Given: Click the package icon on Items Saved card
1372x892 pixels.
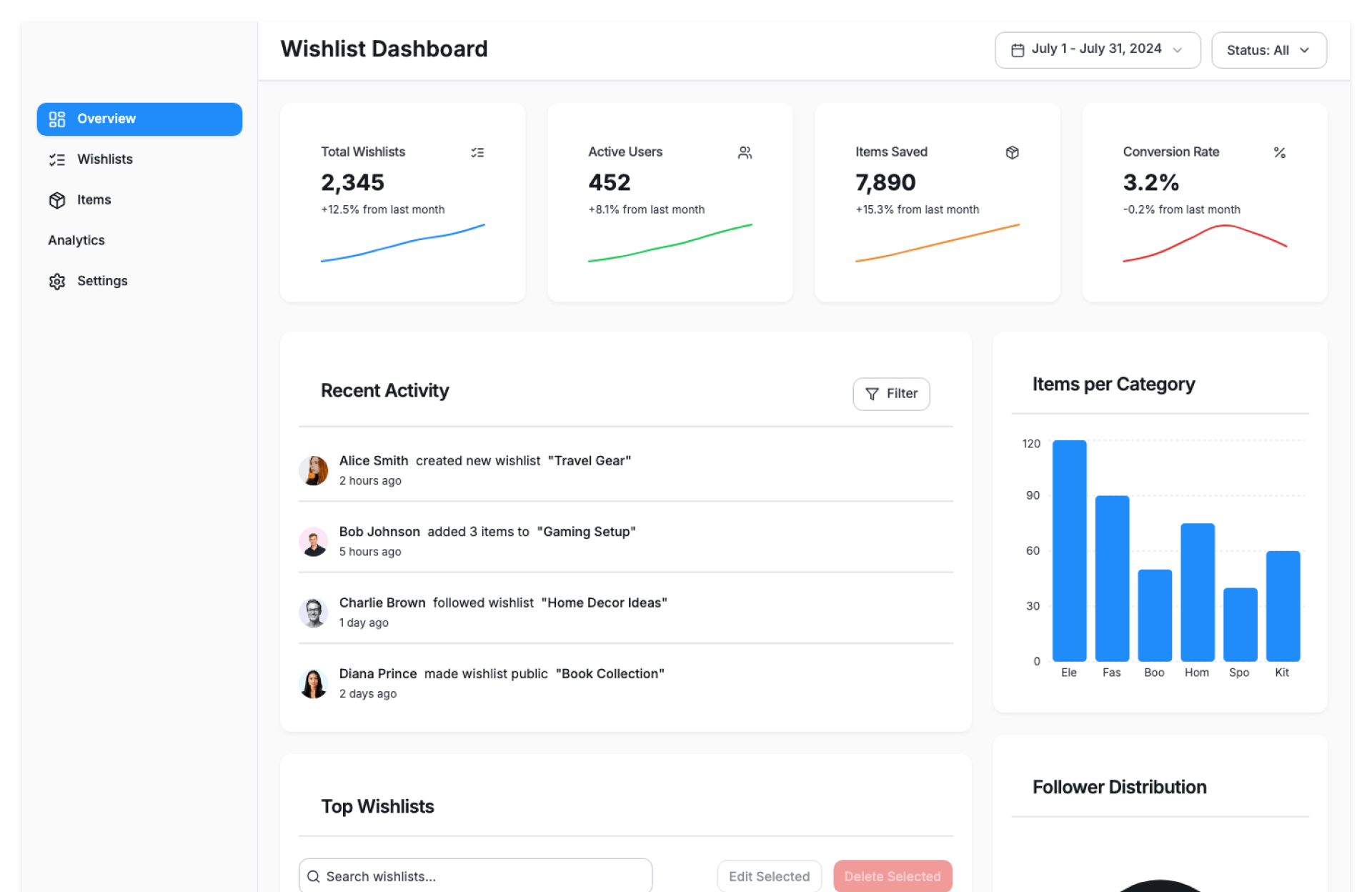Looking at the screenshot, I should point(1012,152).
